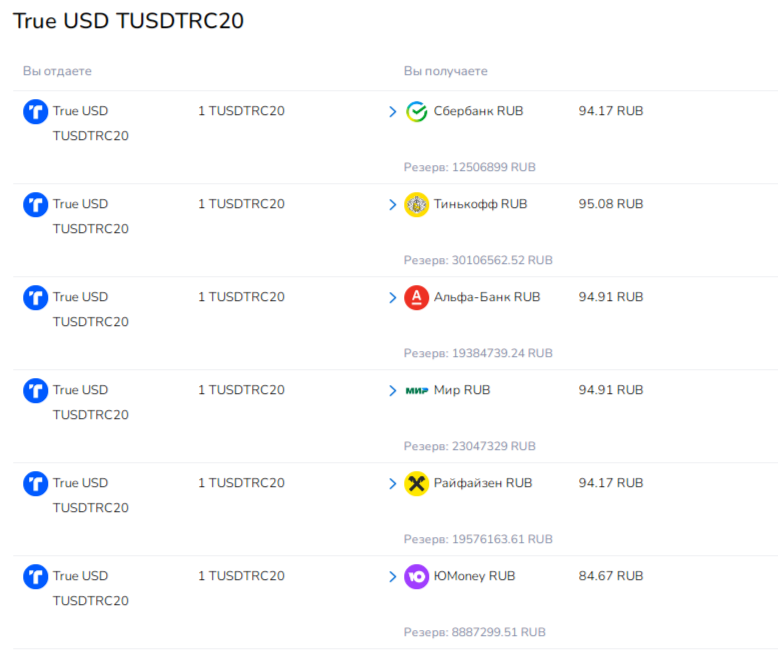Click 1 TUSDTRC20 amount in Тинькофф row
This screenshot has width=778, height=651.
(241, 204)
